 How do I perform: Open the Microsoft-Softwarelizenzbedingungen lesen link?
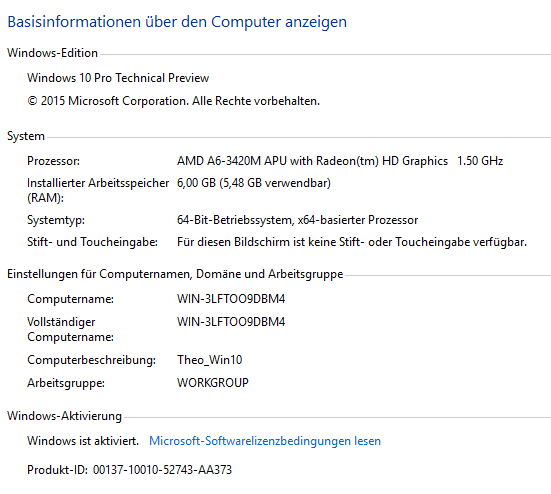click(265, 441)
